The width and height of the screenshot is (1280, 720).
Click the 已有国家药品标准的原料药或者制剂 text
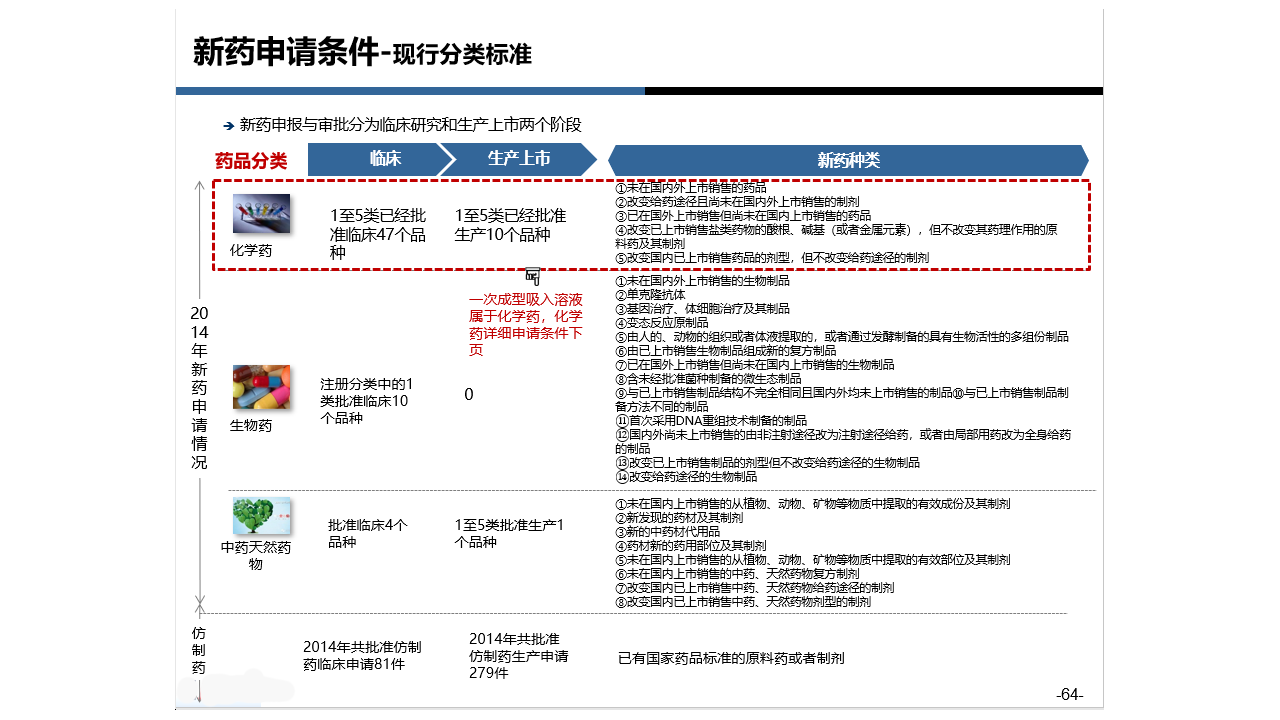pos(731,658)
